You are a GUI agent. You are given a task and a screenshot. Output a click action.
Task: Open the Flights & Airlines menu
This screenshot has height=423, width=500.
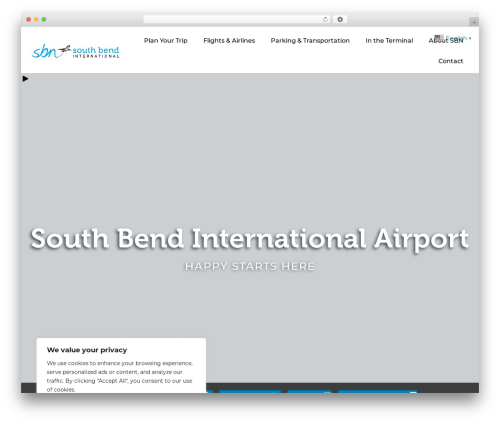coord(229,40)
